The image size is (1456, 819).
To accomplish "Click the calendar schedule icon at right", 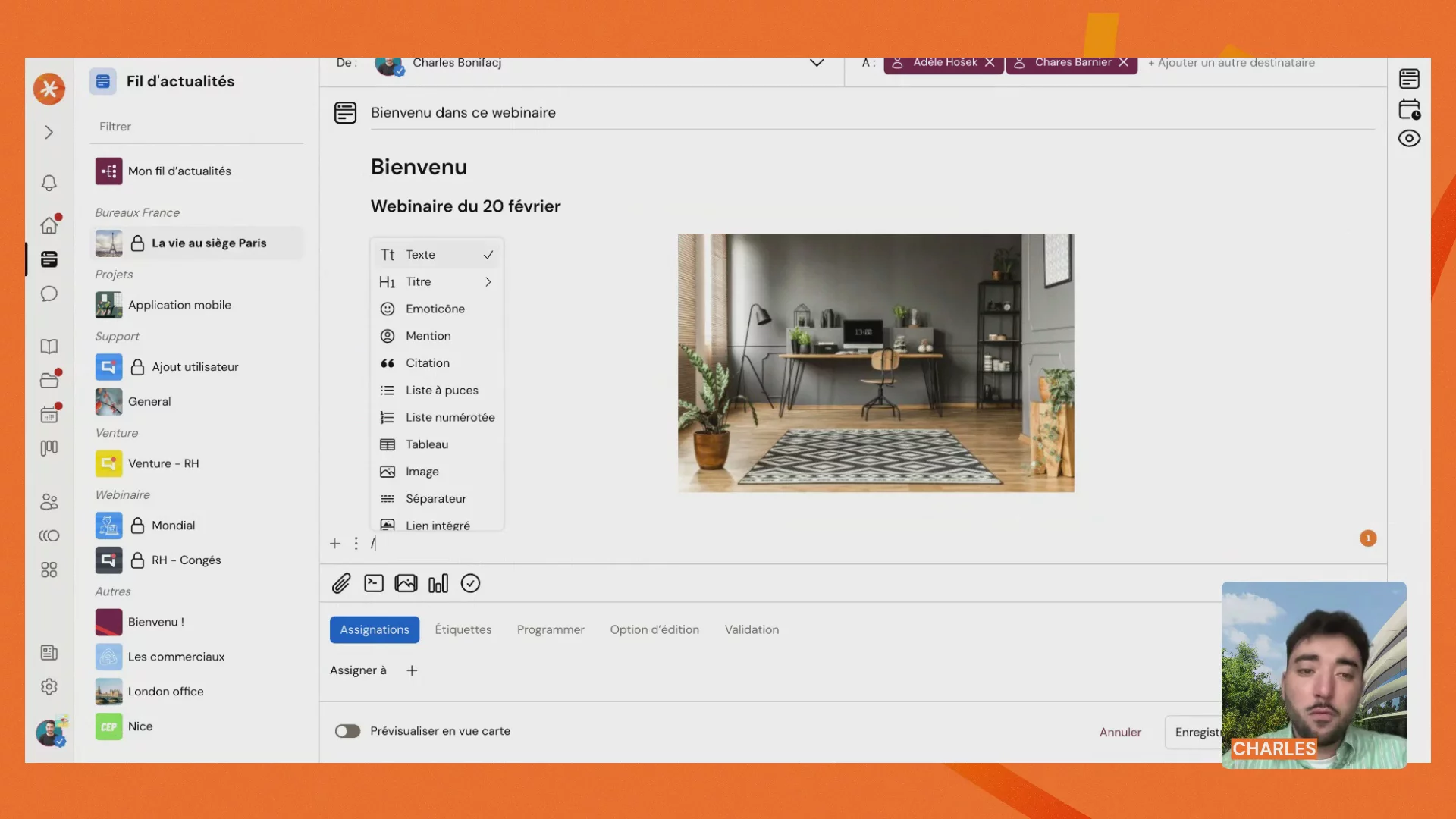I will [1409, 109].
